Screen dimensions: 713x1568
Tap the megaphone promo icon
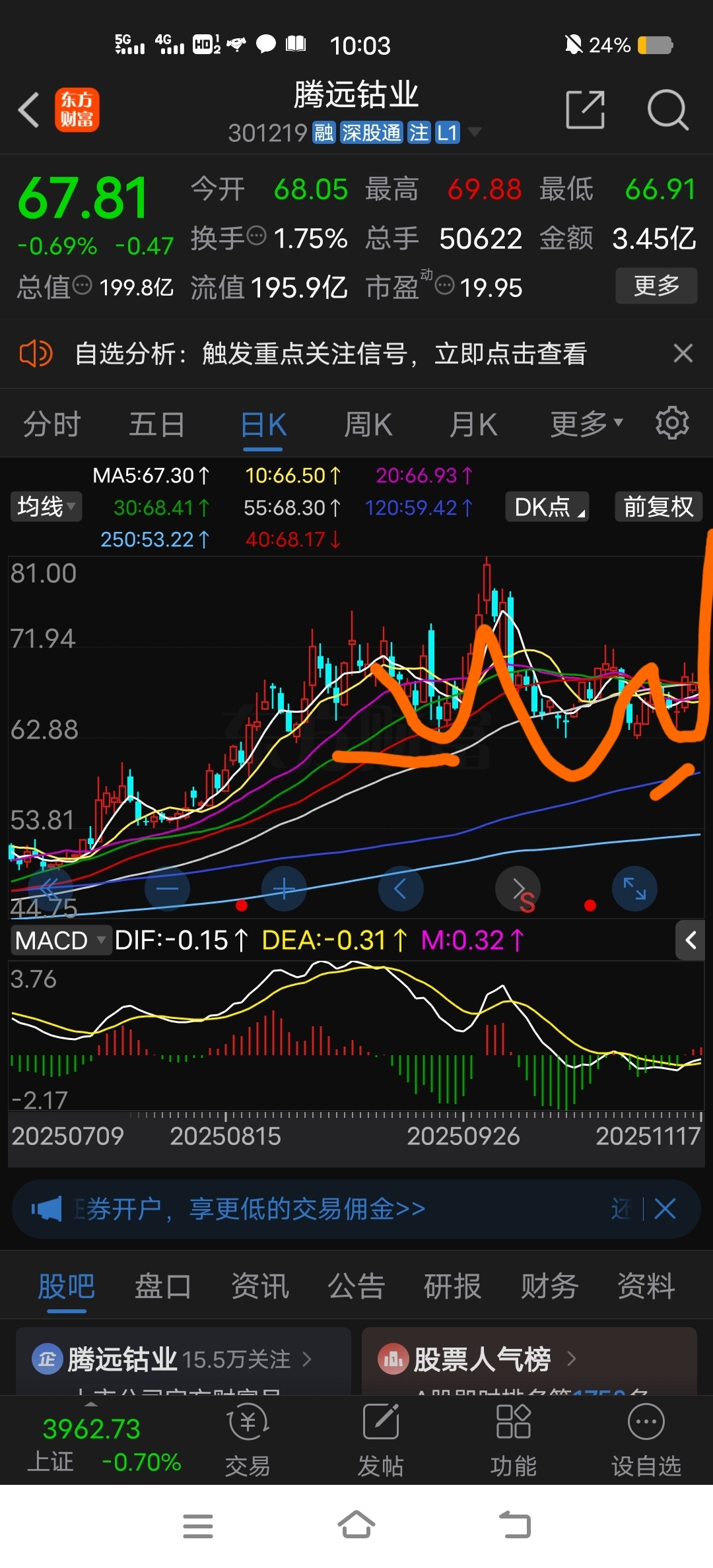point(46,1210)
